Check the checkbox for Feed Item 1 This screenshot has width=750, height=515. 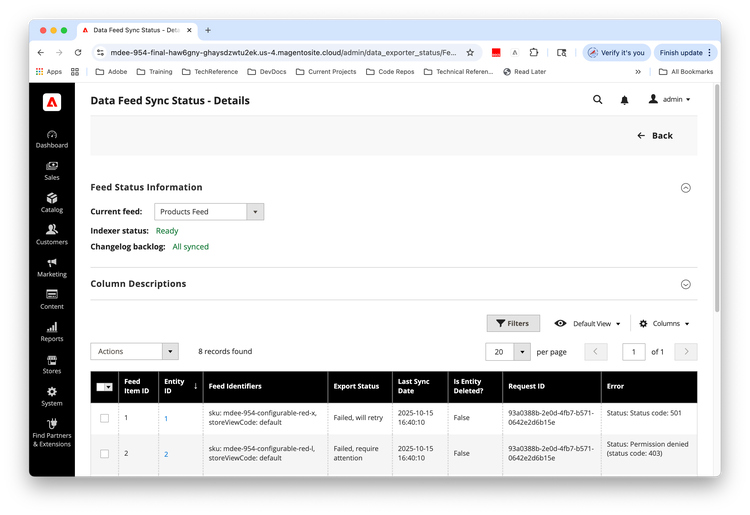[104, 418]
